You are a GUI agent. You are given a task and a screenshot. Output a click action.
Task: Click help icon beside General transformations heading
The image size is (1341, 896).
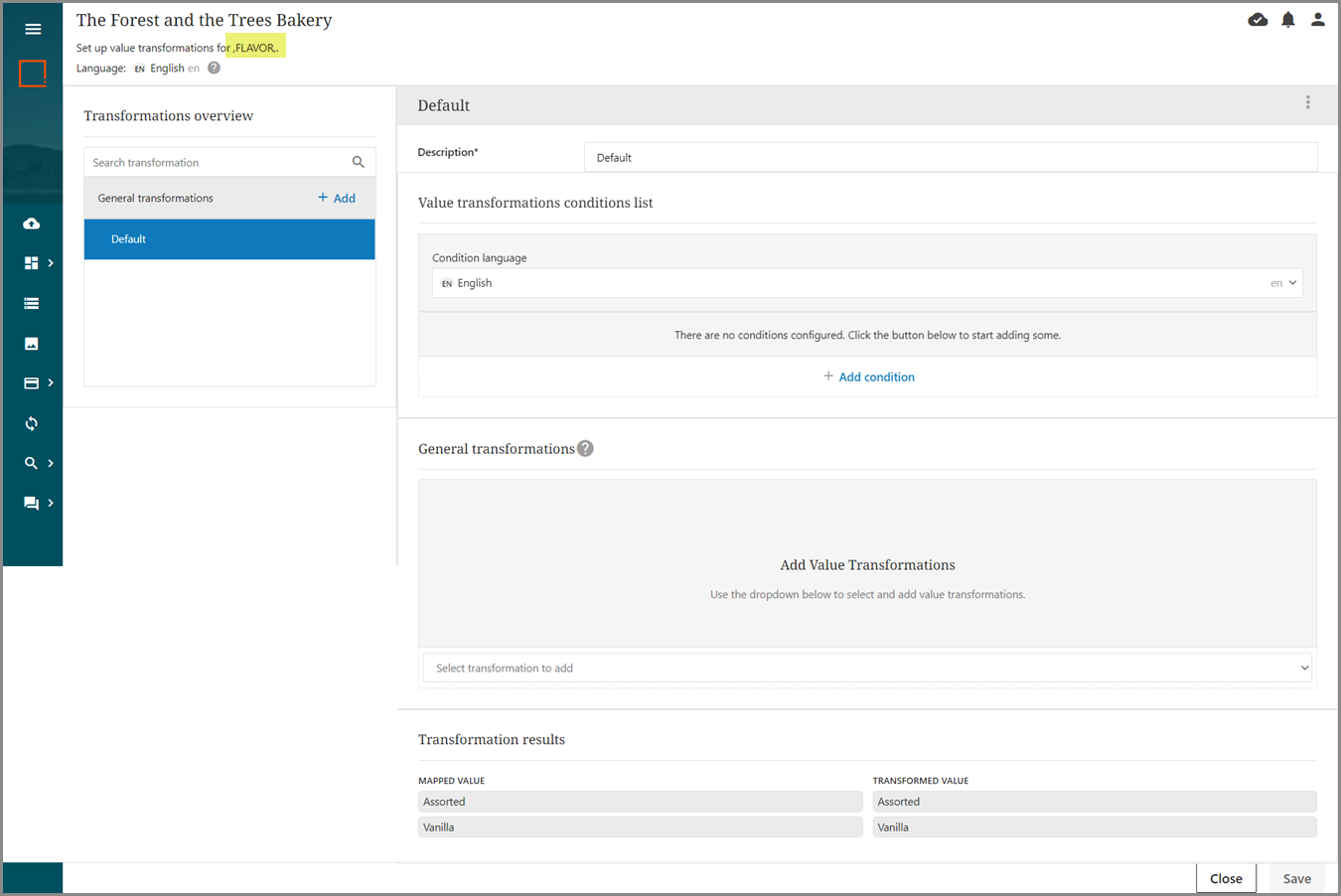(586, 449)
